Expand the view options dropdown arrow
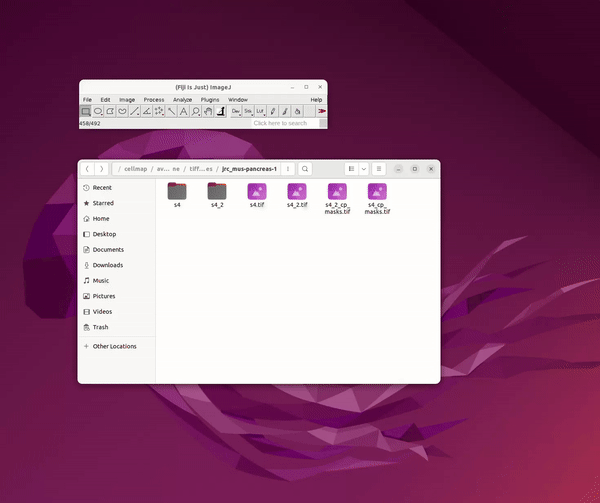Image resolution: width=600 pixels, height=503 pixels. [x=363, y=169]
